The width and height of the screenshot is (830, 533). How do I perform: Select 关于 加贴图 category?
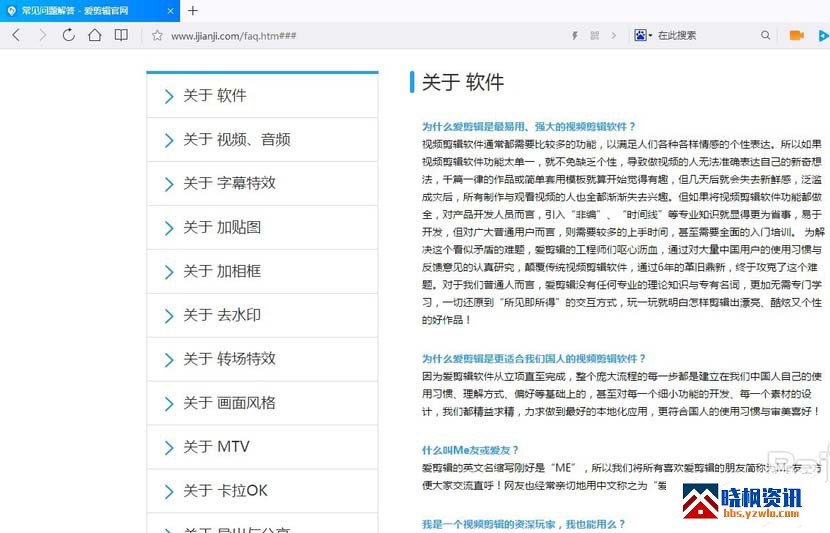coord(262,228)
